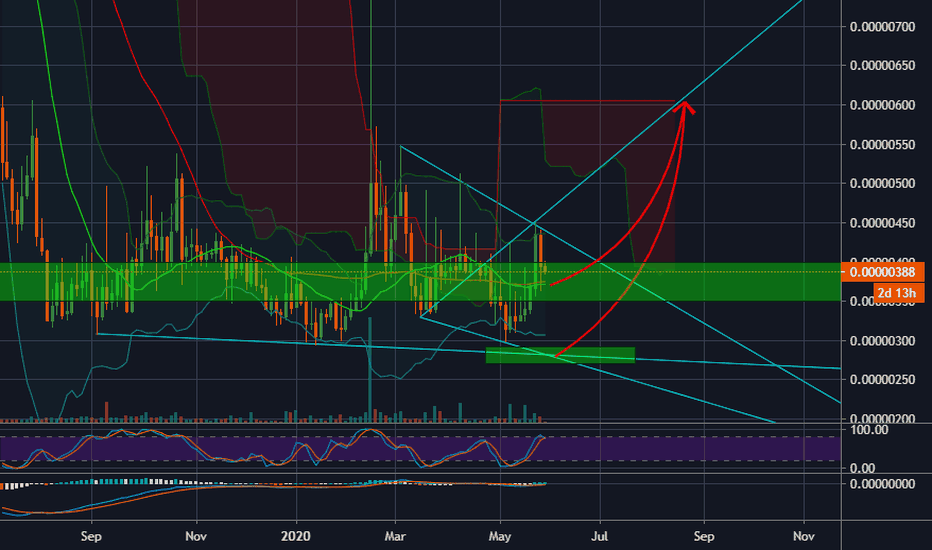Click the 0.00 stochastic scale label
This screenshot has width=932, height=550.
[862, 469]
